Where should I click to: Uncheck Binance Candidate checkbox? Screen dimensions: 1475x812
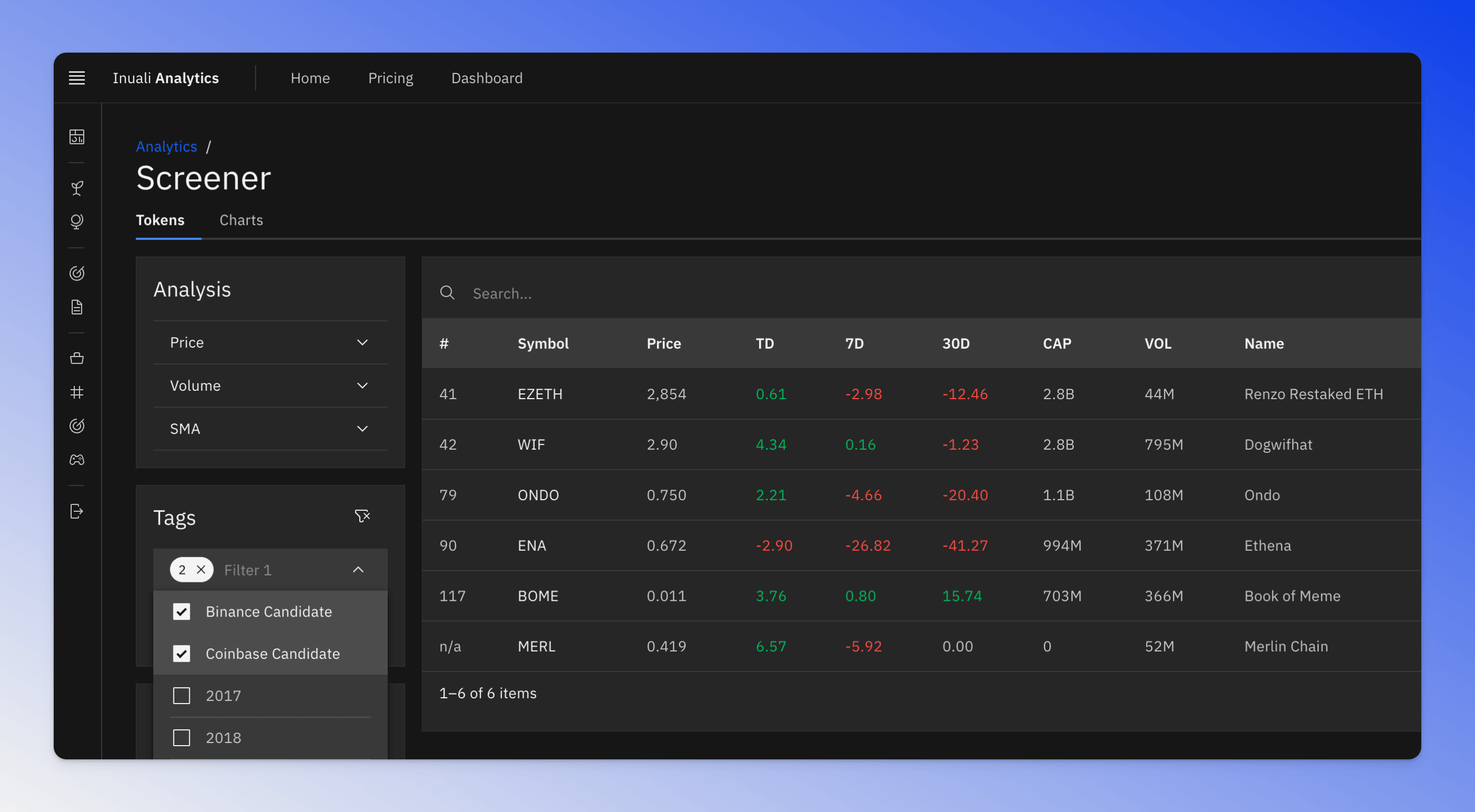[x=182, y=611]
